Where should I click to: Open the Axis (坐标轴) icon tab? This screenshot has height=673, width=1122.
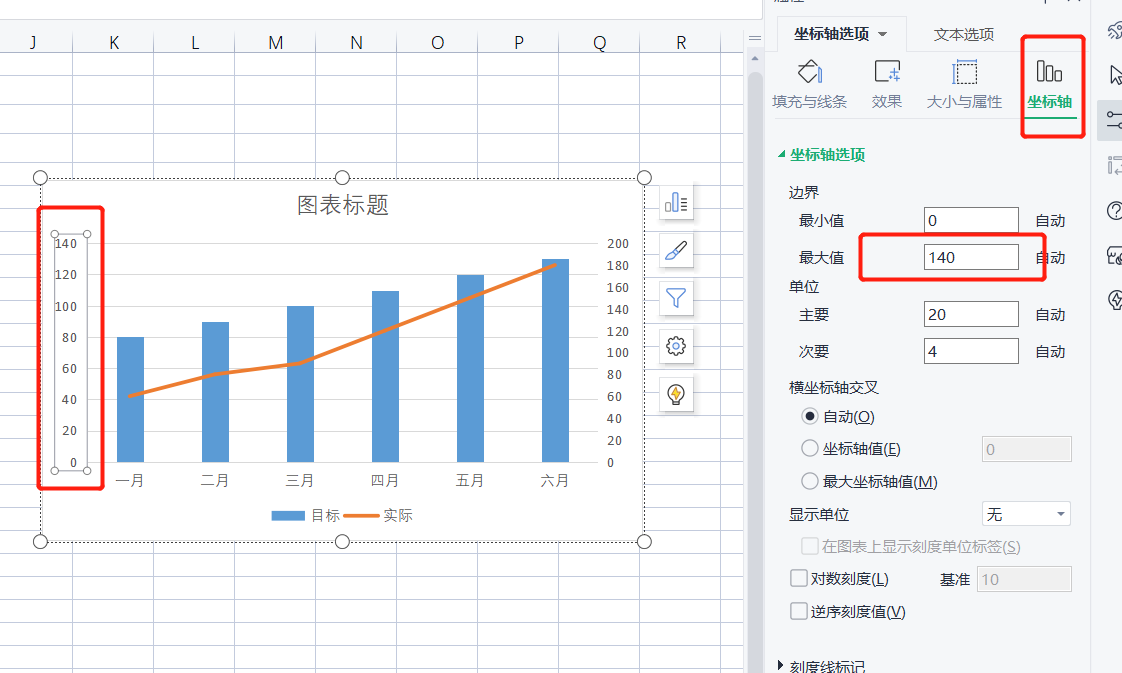pyautogui.click(x=1049, y=84)
